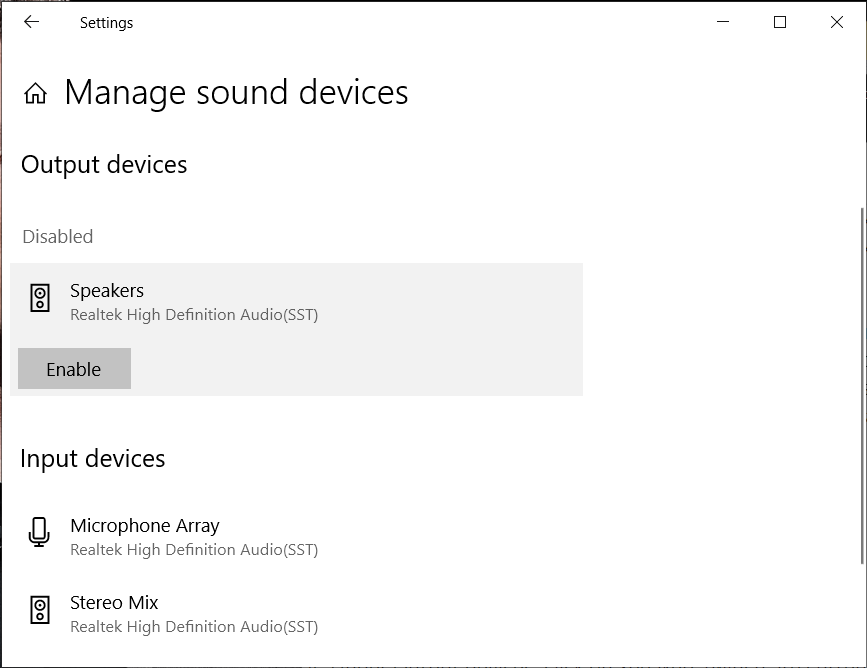The image size is (867, 668).
Task: Open the Microphone Array entry
Action: click(x=296, y=536)
